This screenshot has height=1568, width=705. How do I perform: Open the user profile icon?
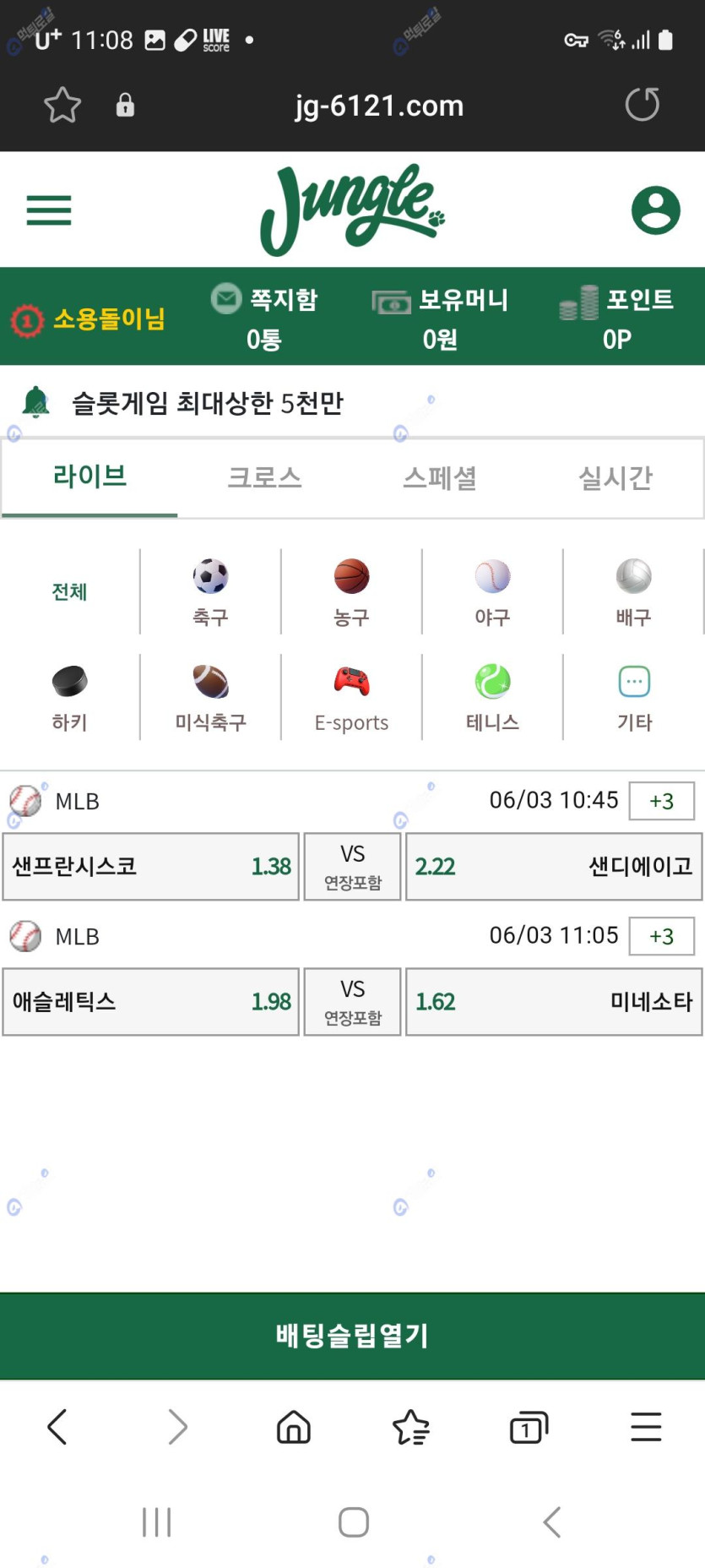(655, 210)
